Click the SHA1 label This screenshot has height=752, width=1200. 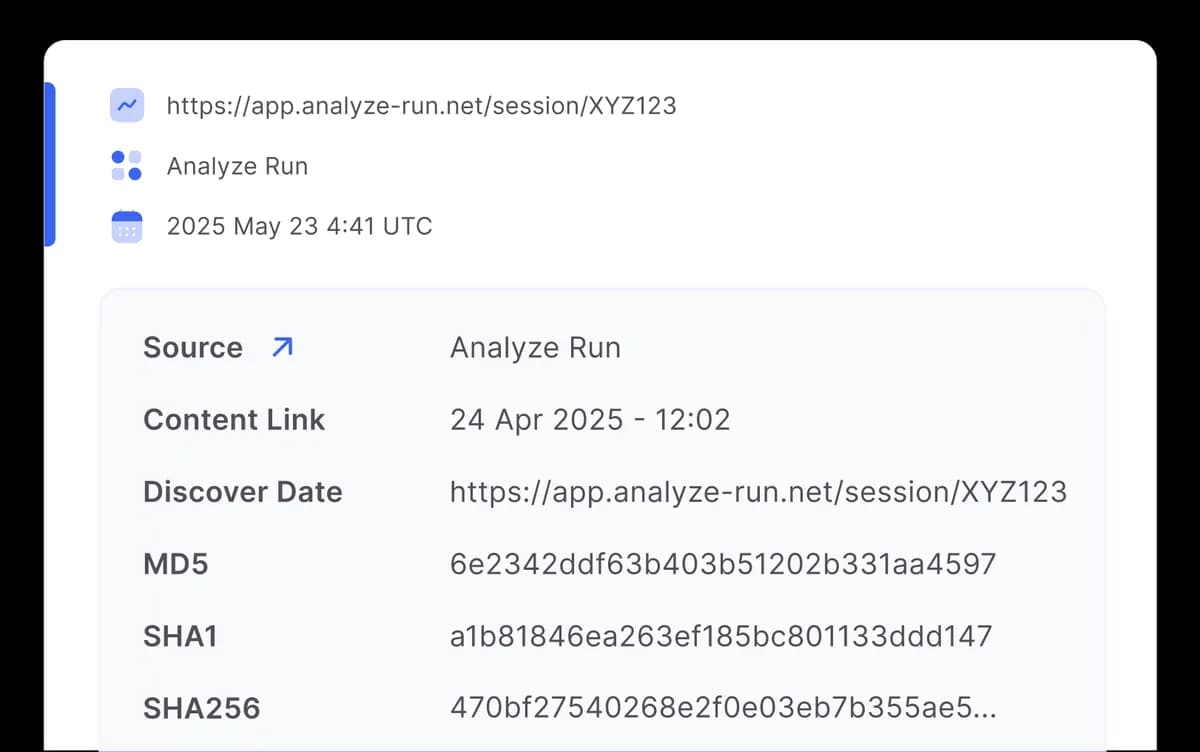coord(180,636)
